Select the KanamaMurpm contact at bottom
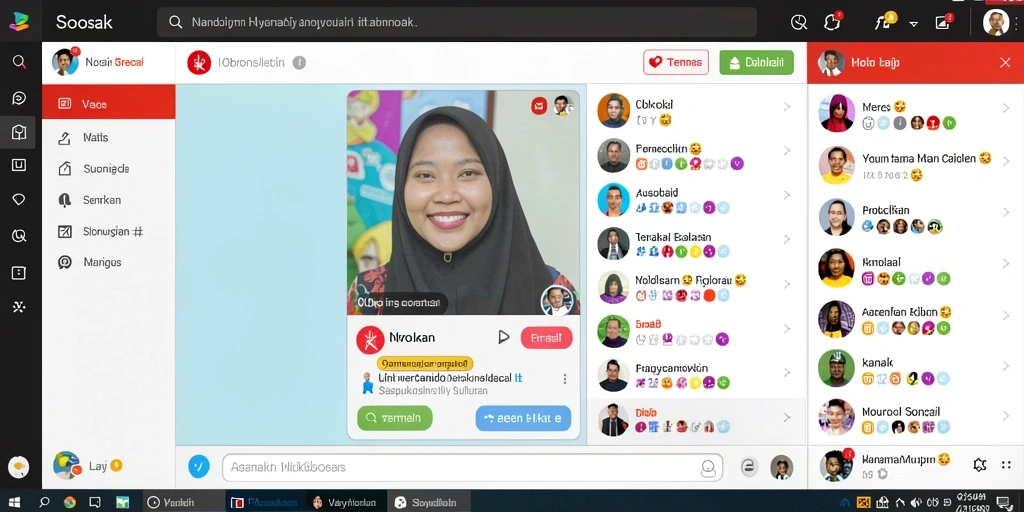The image size is (1024, 512). [888, 466]
